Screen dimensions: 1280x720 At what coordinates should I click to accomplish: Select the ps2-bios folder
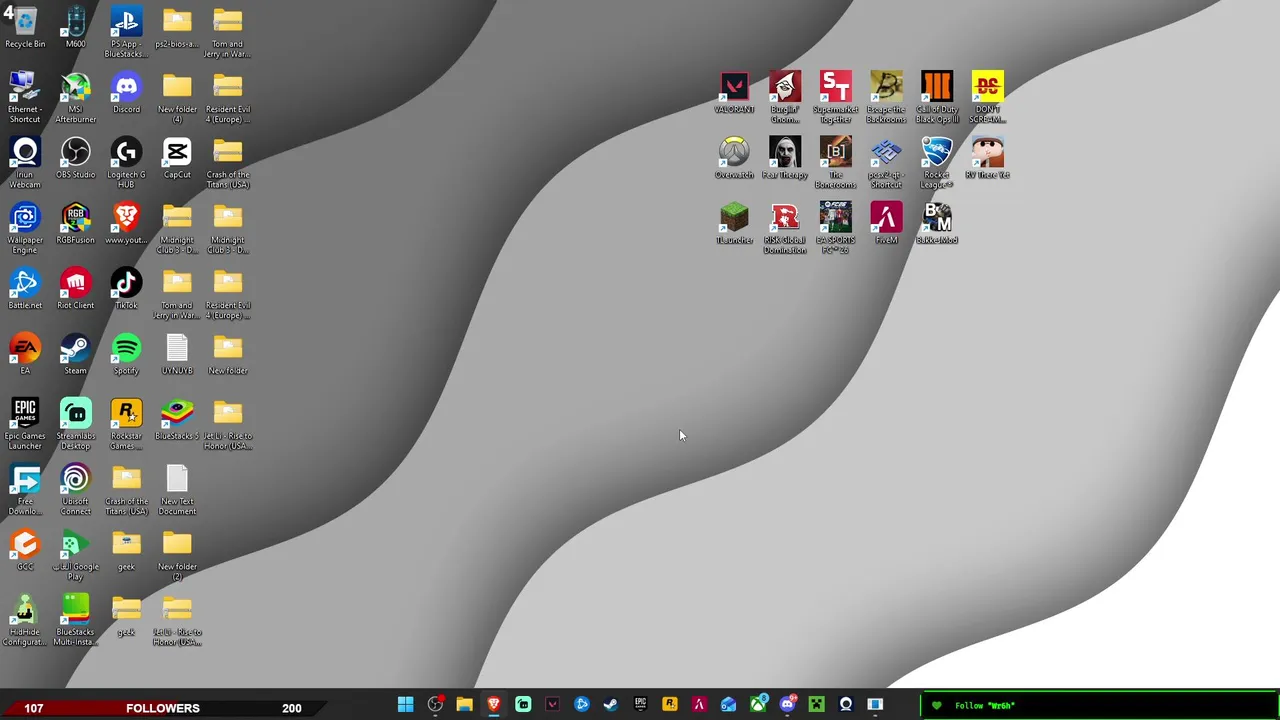(177, 28)
